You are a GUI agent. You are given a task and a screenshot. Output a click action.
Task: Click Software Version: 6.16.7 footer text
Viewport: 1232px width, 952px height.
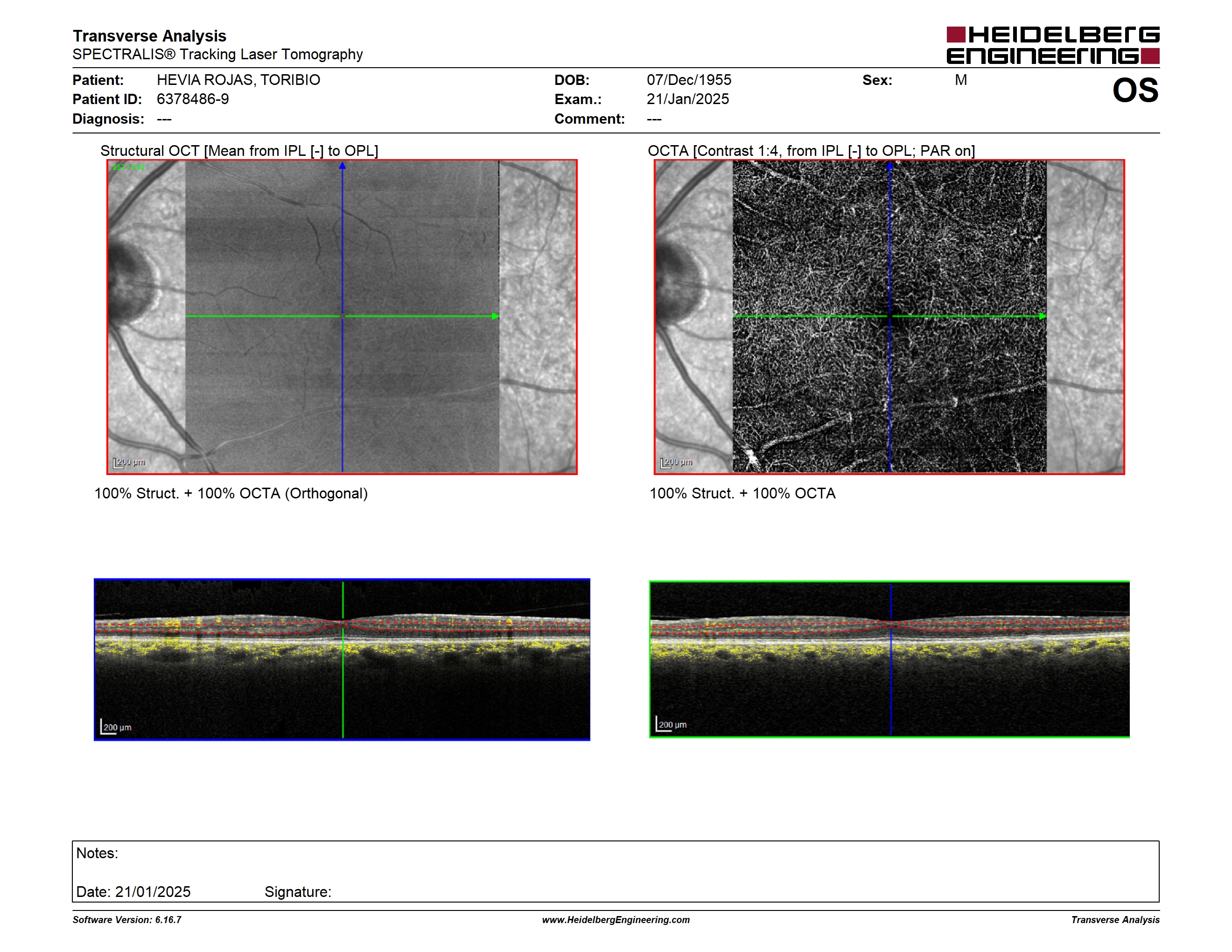(x=127, y=919)
